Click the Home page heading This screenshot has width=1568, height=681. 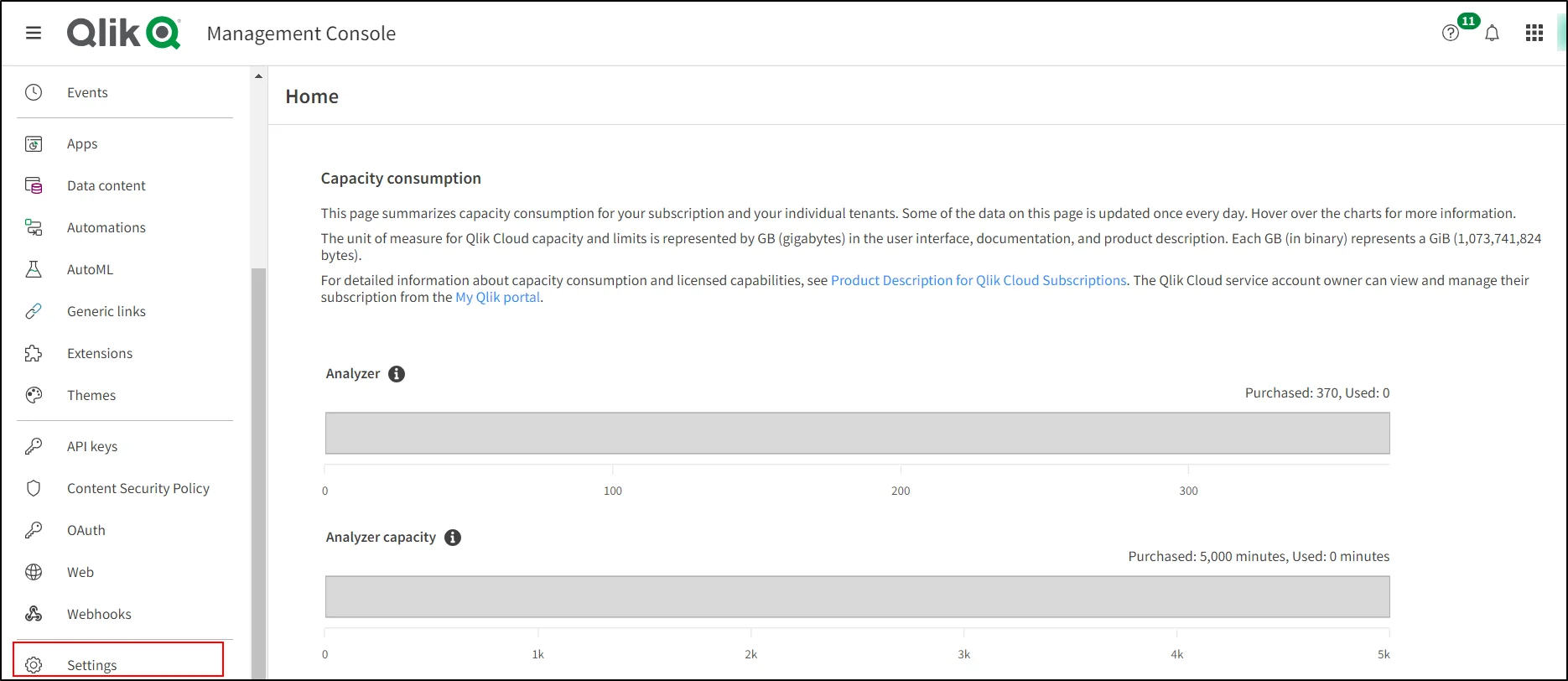click(x=312, y=96)
